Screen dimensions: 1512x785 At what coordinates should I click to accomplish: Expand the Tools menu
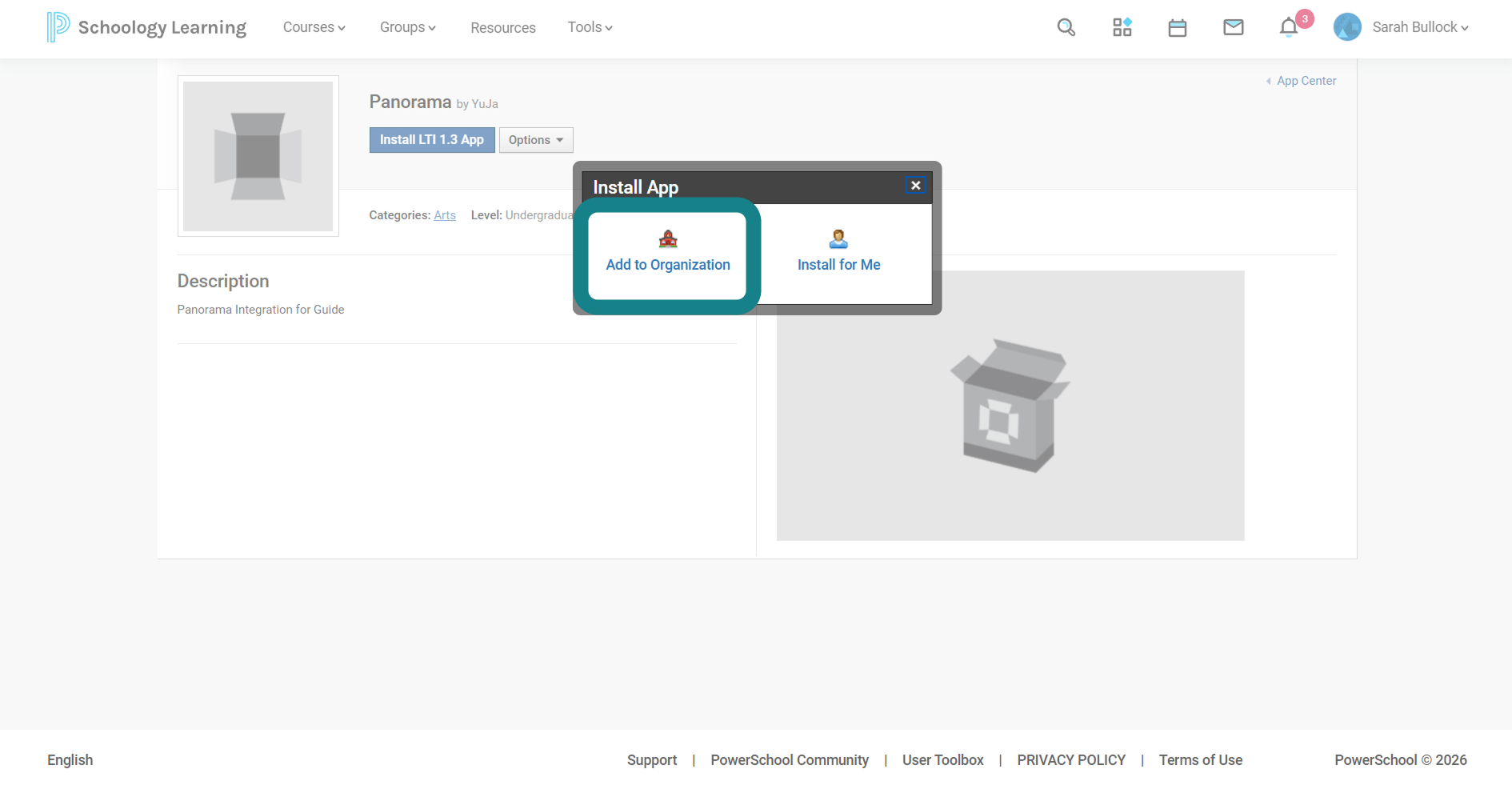tap(590, 27)
